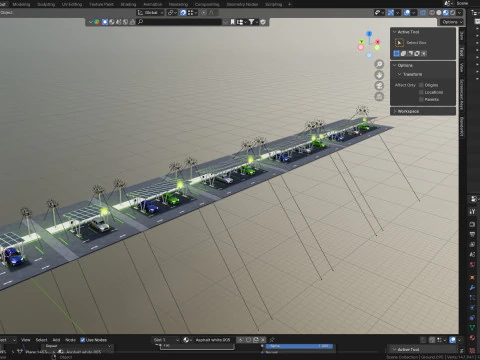
Task: Switch to rendered viewport shading
Action: coord(453,13)
